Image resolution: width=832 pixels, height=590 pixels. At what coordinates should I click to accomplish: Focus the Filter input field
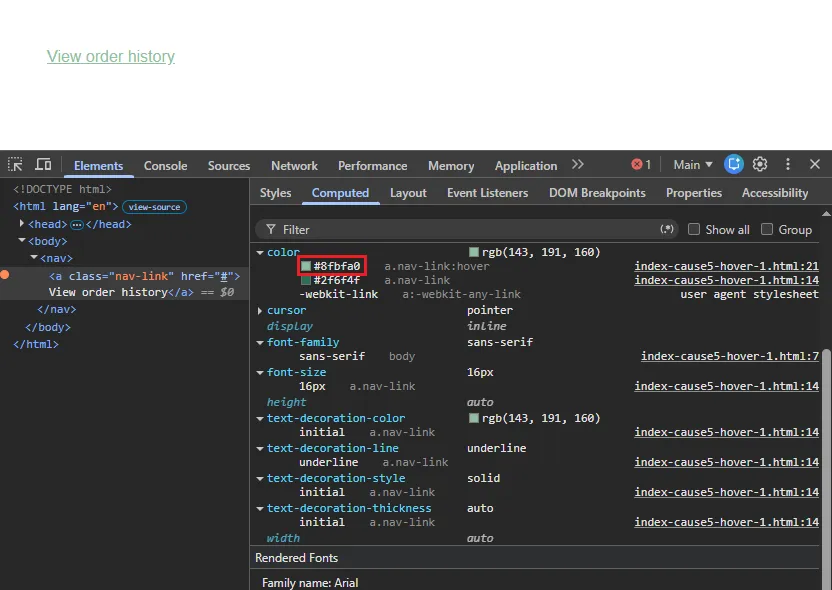pos(467,229)
